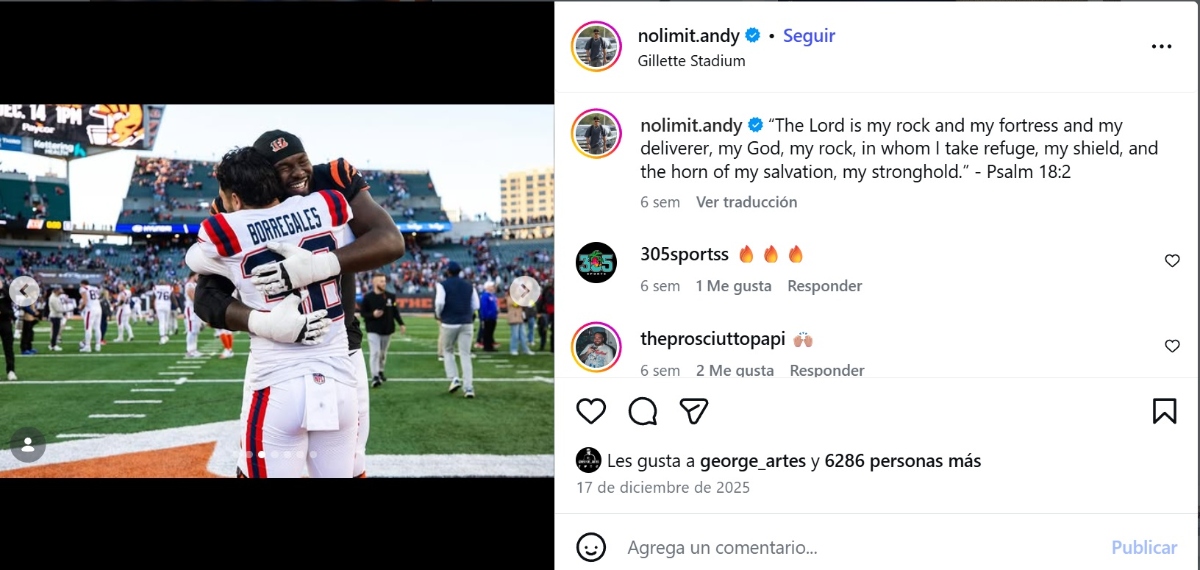The width and height of the screenshot is (1200, 570).
Task: Like theprosciuttopapi's comment
Action: (x=1172, y=346)
